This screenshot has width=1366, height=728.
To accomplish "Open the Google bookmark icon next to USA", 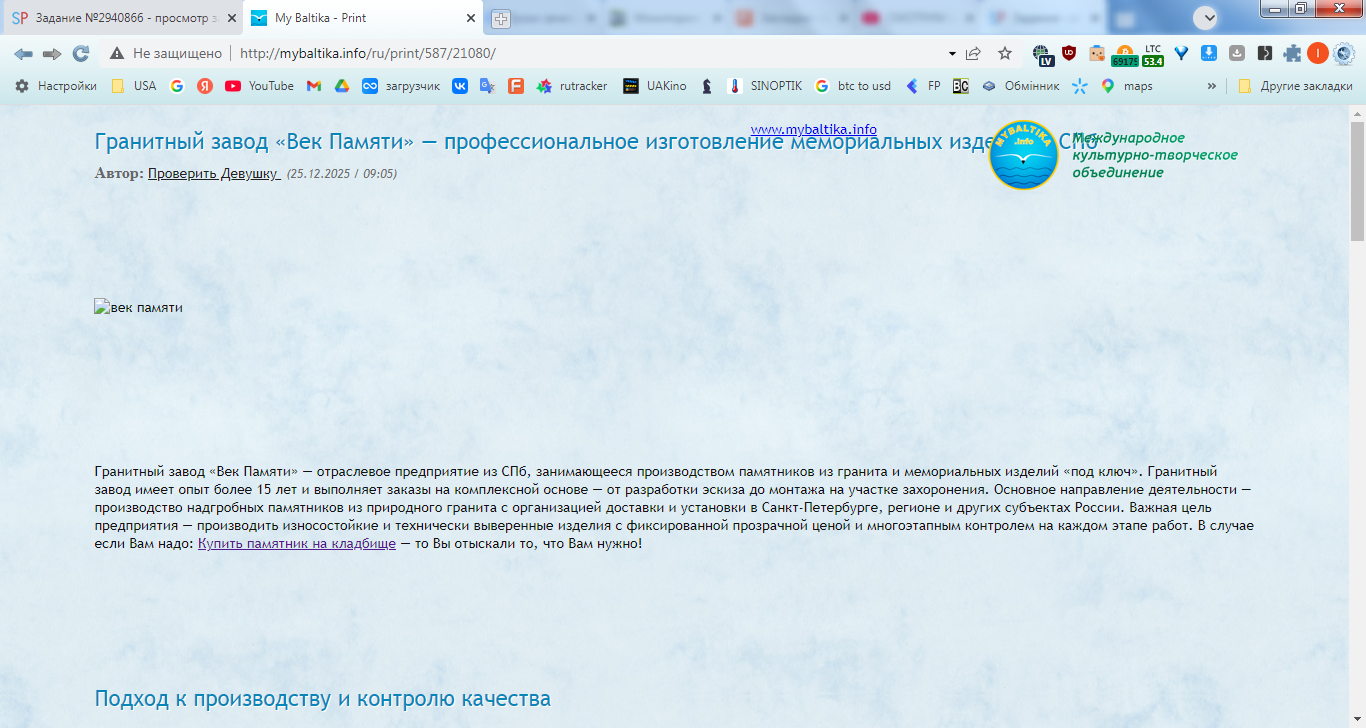I will [177, 86].
